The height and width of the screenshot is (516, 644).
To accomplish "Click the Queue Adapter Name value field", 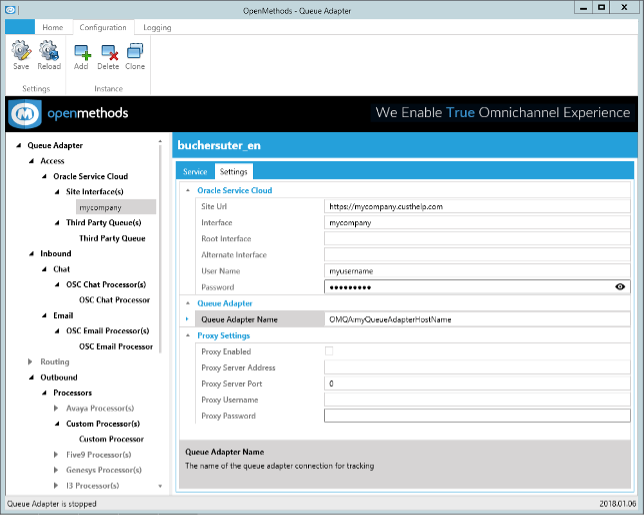I will pos(477,320).
